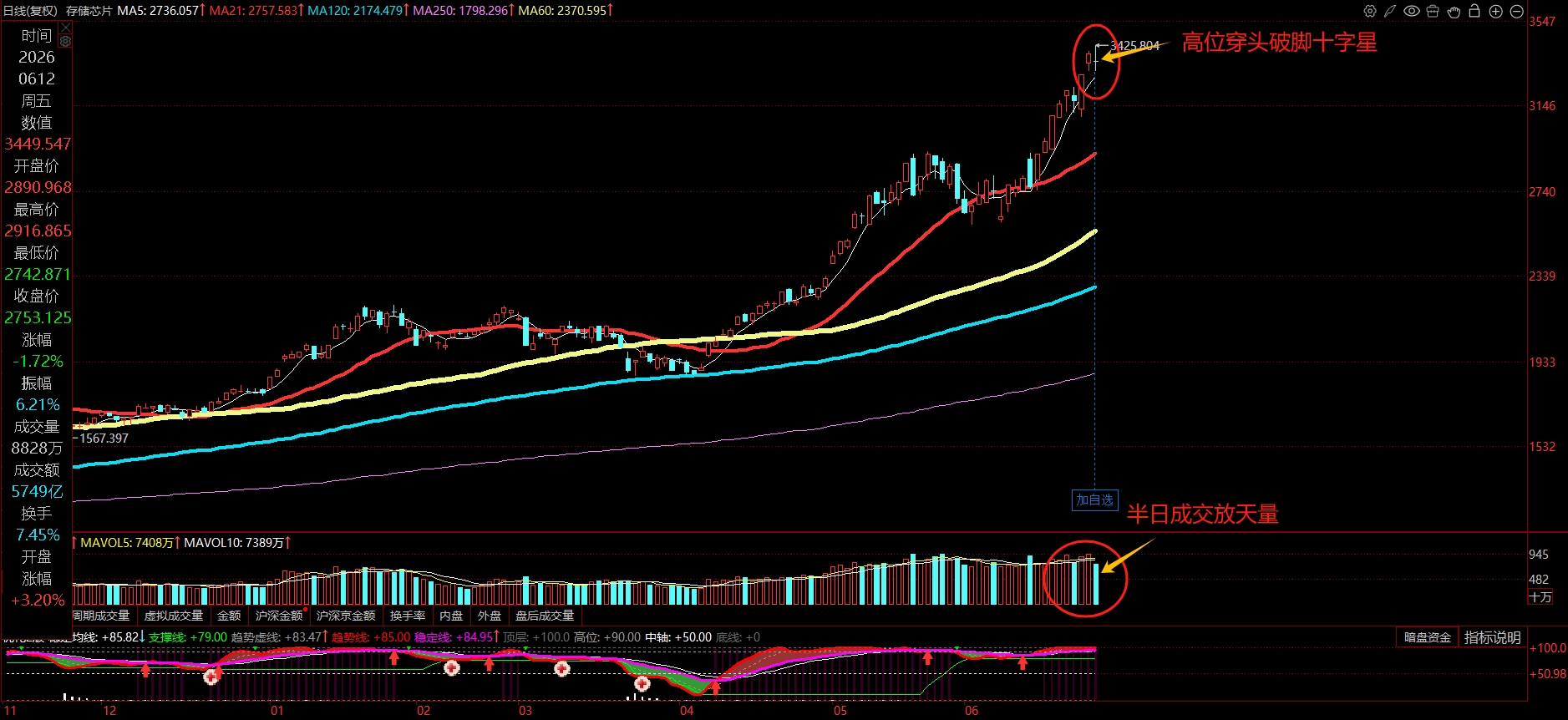Select the 沪深金额 tab
1568x720 pixels.
coord(279,616)
